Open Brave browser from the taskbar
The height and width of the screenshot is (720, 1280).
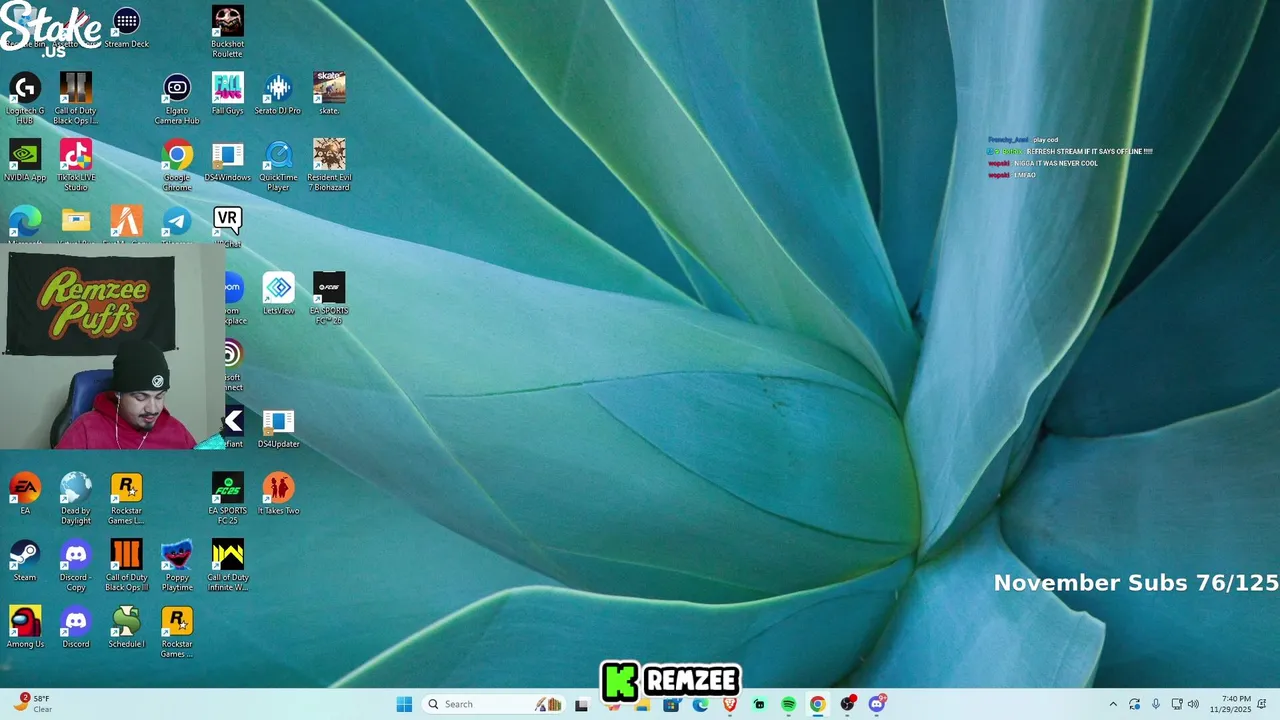(730, 704)
